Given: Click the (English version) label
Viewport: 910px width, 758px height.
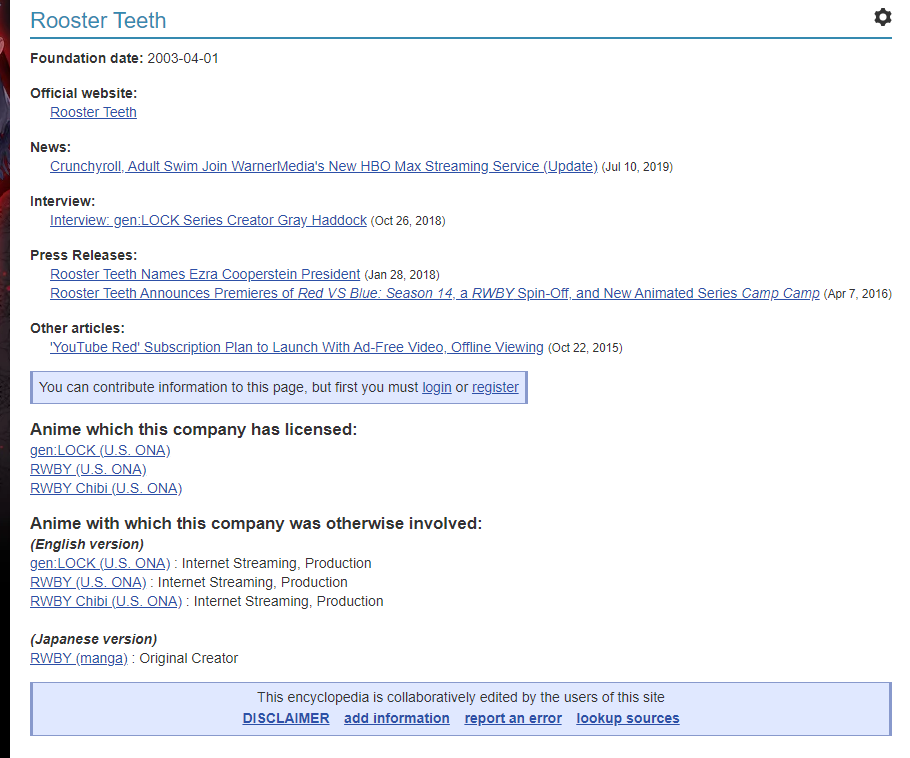Looking at the screenshot, I should [87, 544].
